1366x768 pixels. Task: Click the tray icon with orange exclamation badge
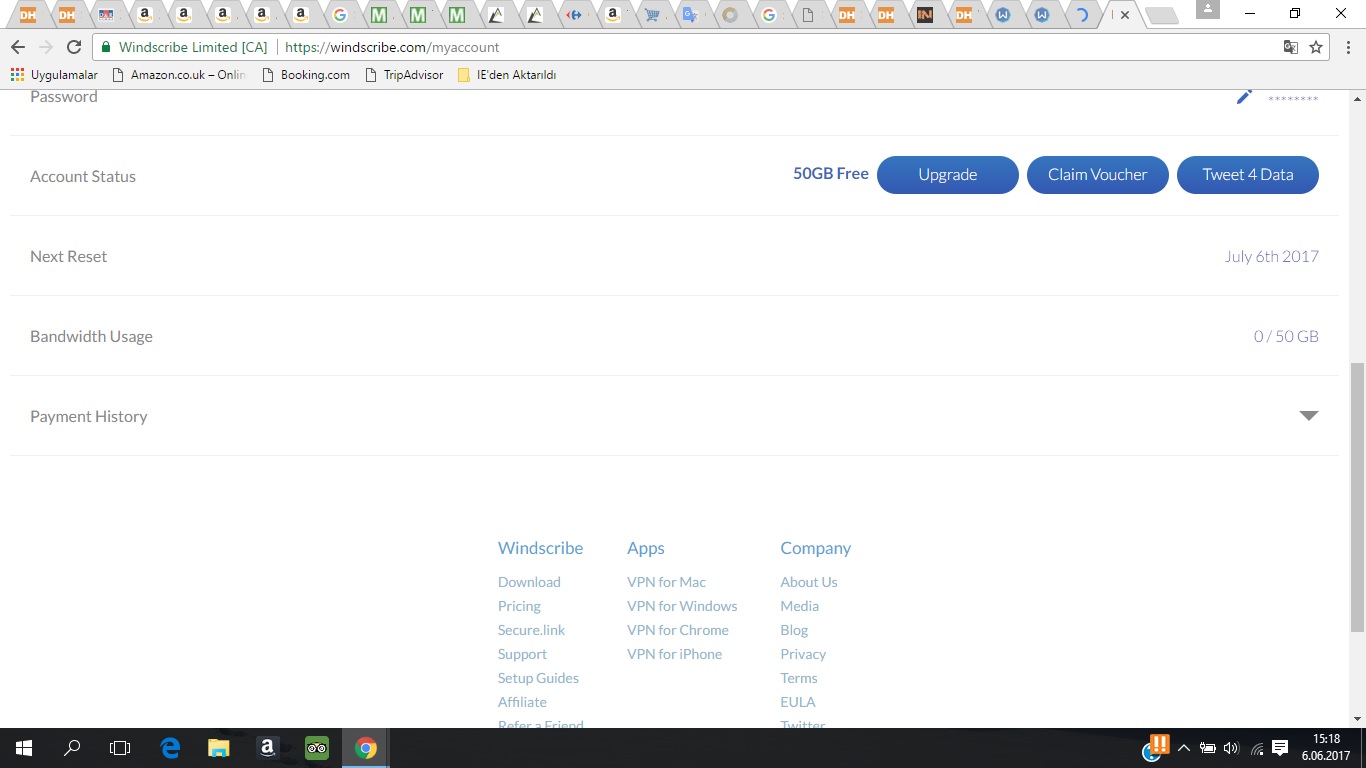pos(1155,746)
